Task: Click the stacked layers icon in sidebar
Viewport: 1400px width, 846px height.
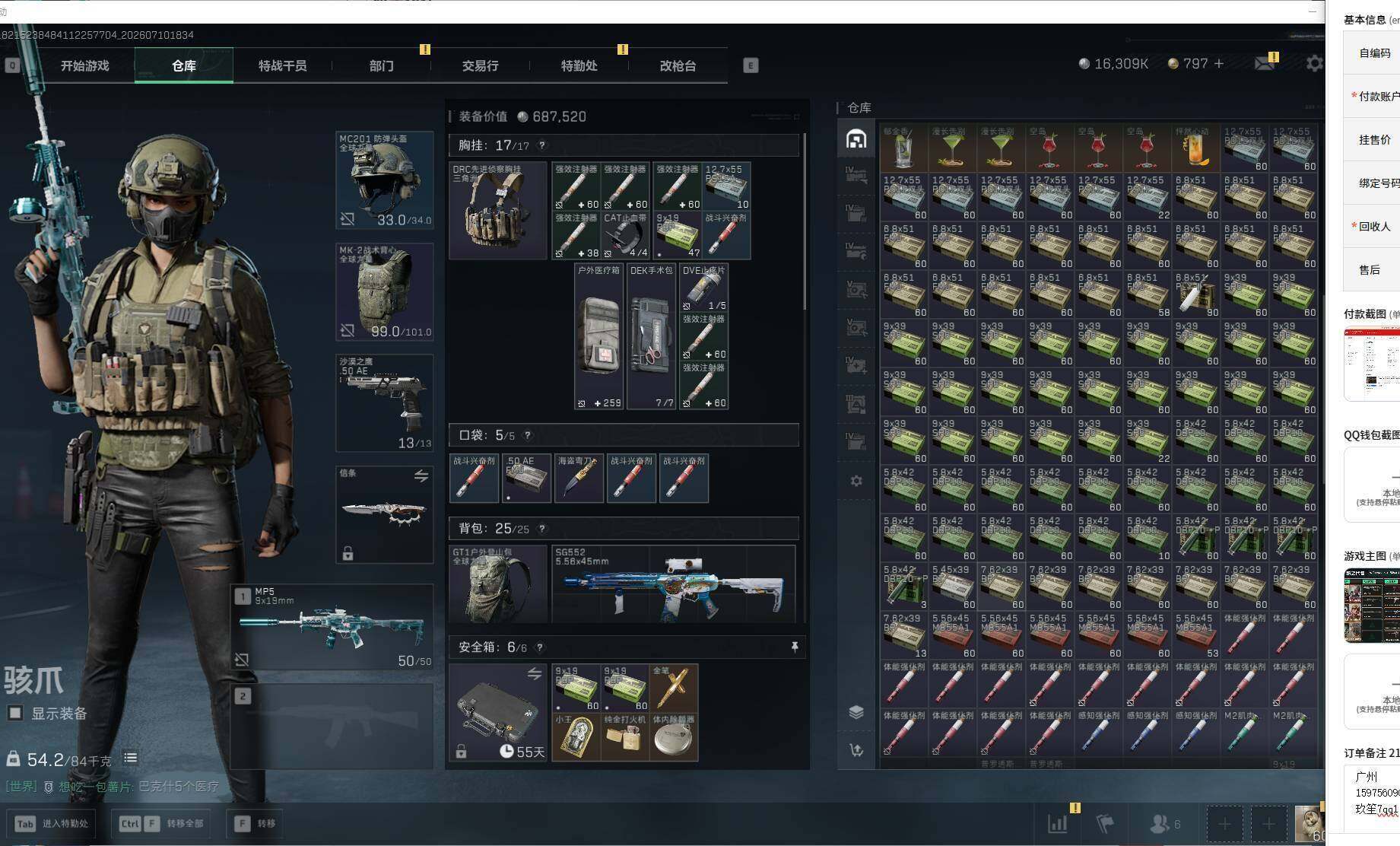Action: tap(856, 711)
